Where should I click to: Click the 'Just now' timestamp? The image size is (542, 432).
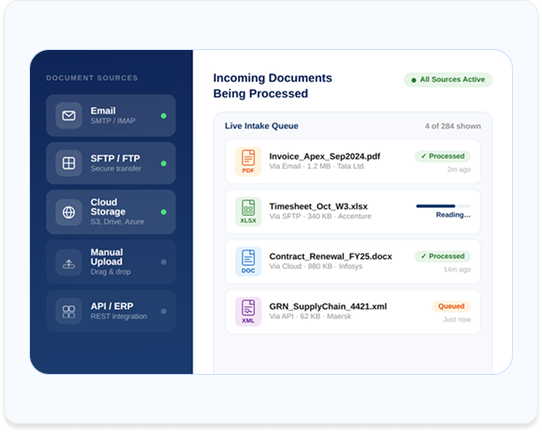[457, 320]
